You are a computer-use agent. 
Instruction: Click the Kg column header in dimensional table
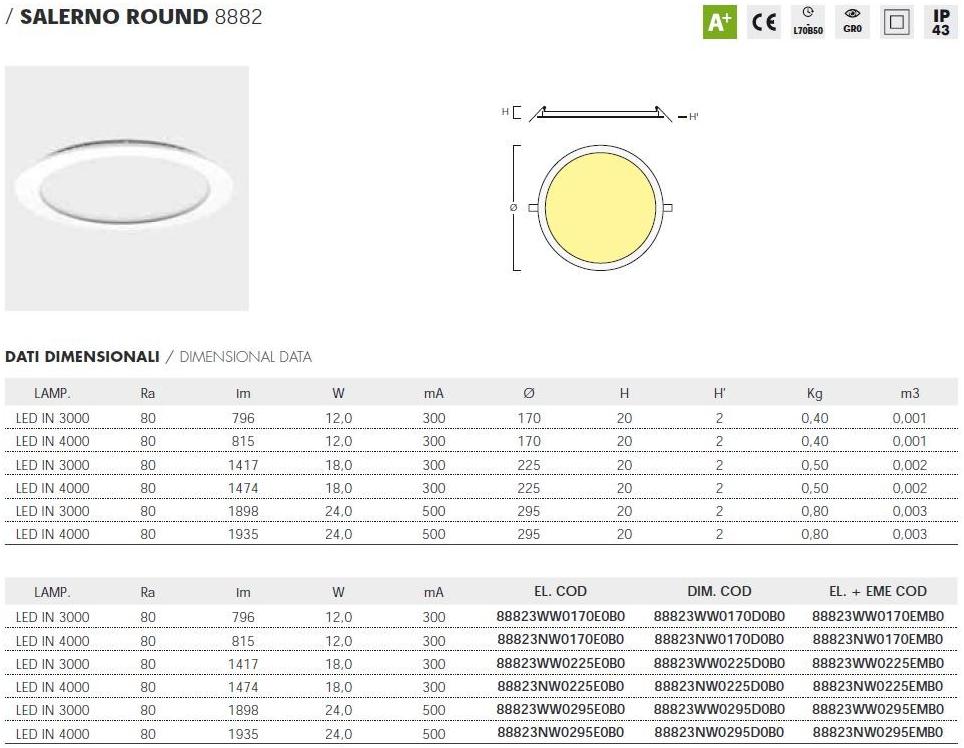[814, 393]
